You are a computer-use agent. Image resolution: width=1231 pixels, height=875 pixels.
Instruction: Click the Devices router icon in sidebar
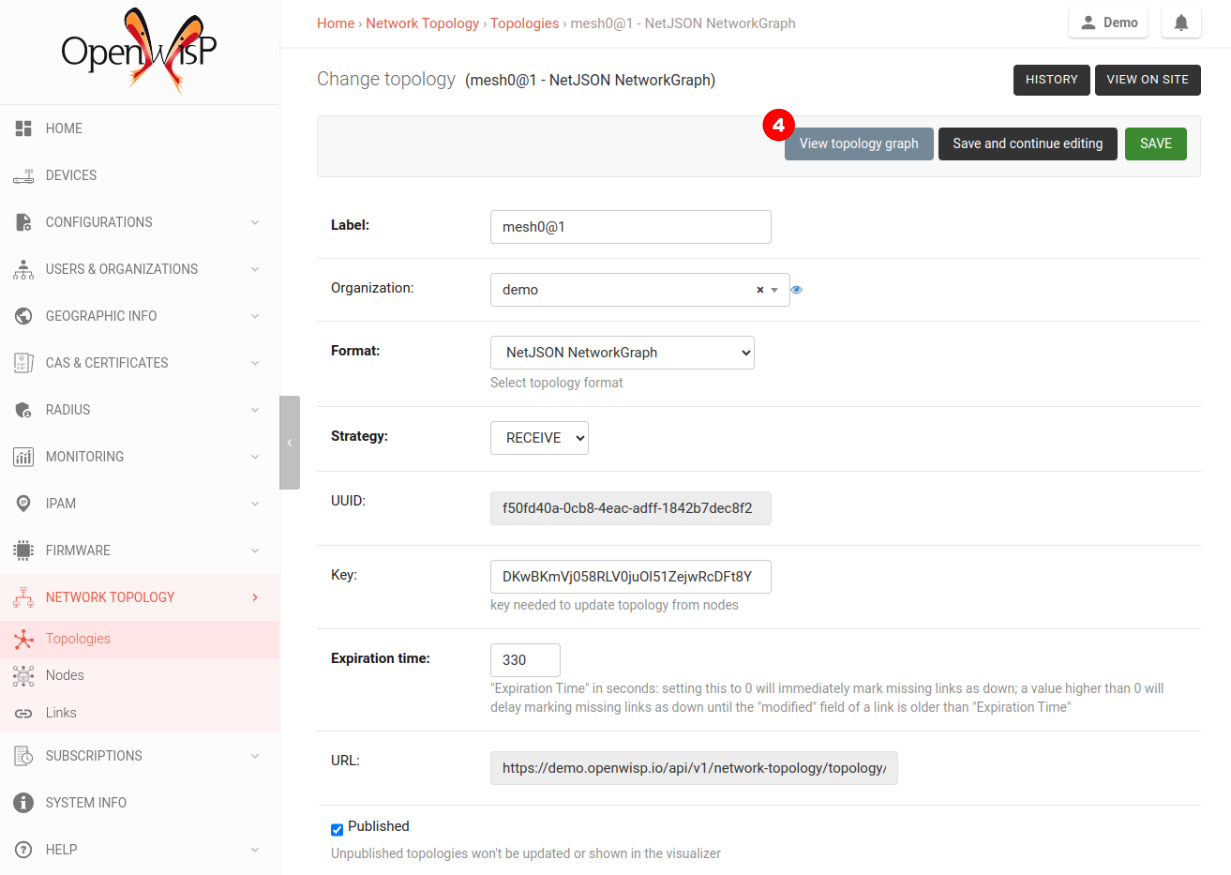pos(24,176)
